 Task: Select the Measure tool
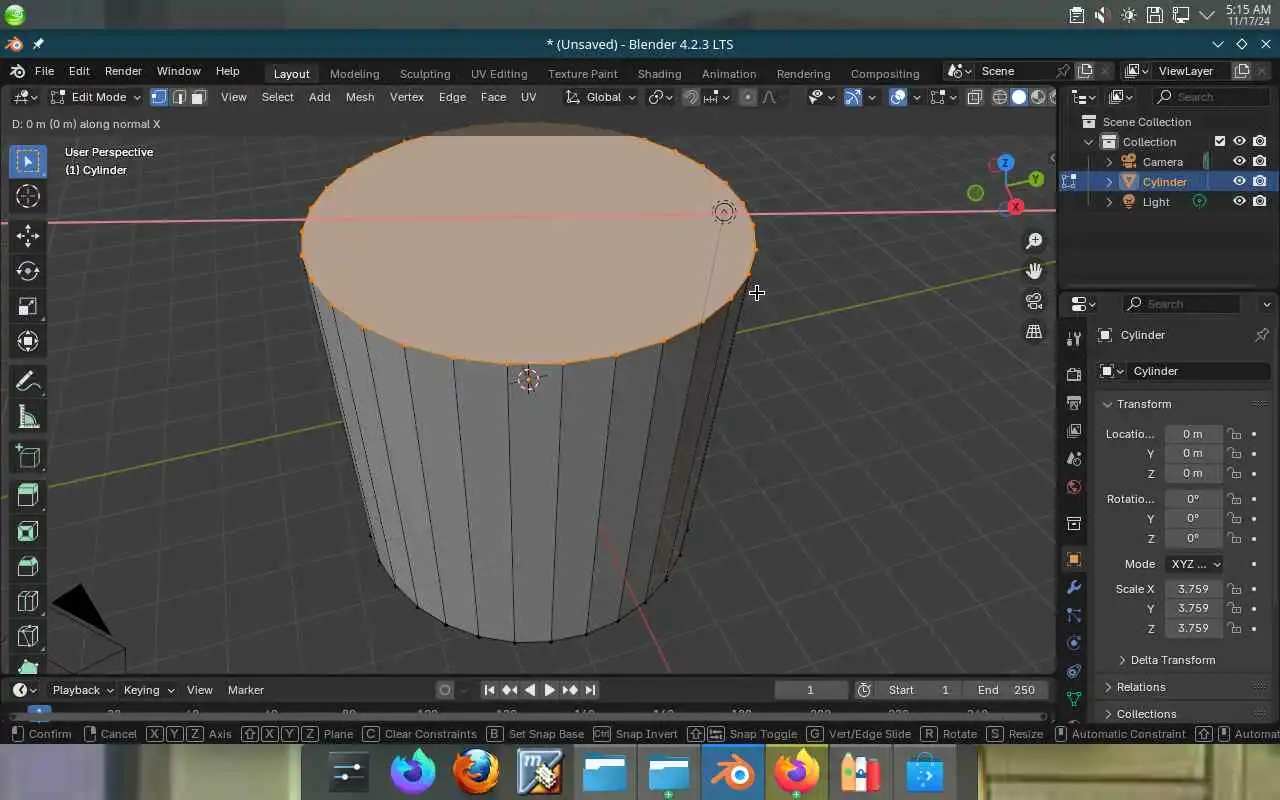[28, 418]
